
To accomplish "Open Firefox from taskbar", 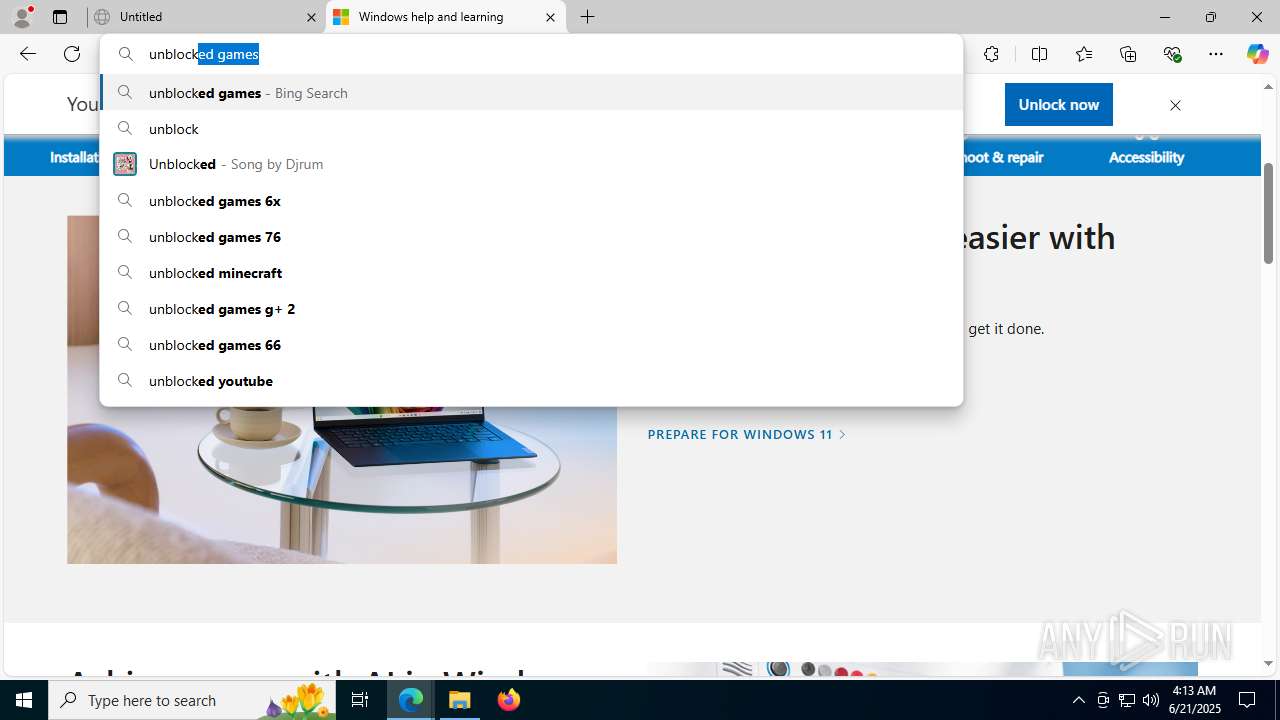I will [x=509, y=700].
